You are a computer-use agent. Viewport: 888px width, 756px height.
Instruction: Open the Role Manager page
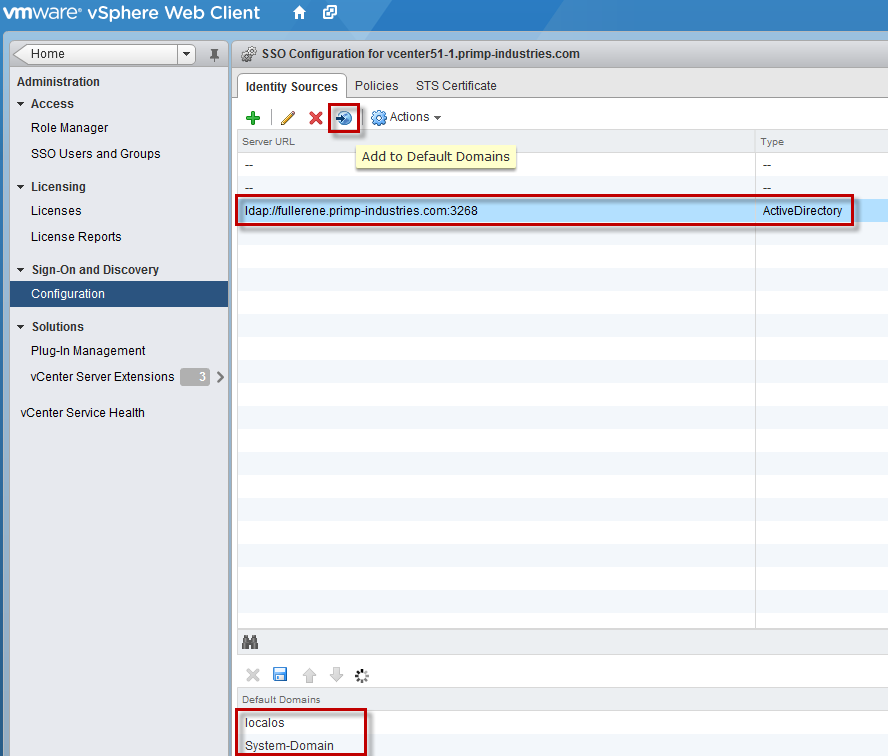tap(71, 127)
